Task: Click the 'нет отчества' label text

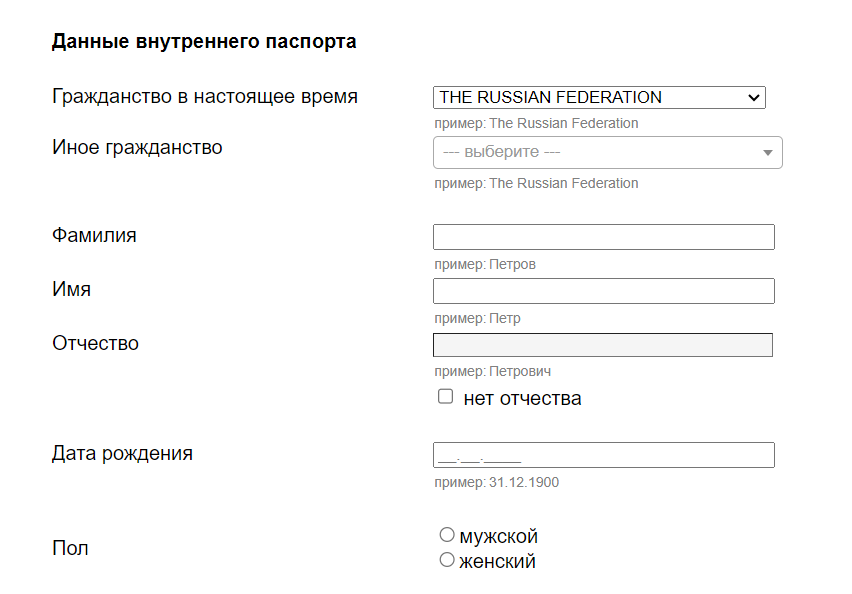Action: tap(522, 398)
